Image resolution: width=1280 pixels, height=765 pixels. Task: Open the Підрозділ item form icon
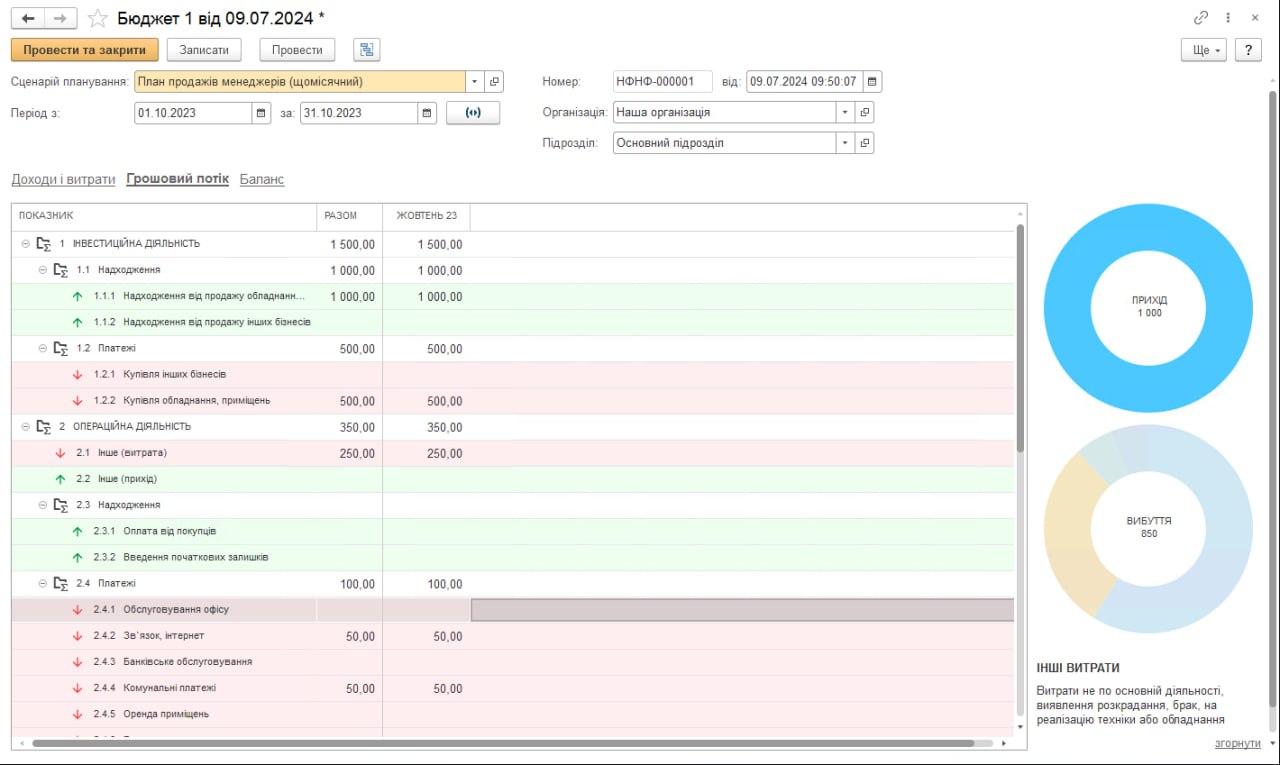point(865,143)
